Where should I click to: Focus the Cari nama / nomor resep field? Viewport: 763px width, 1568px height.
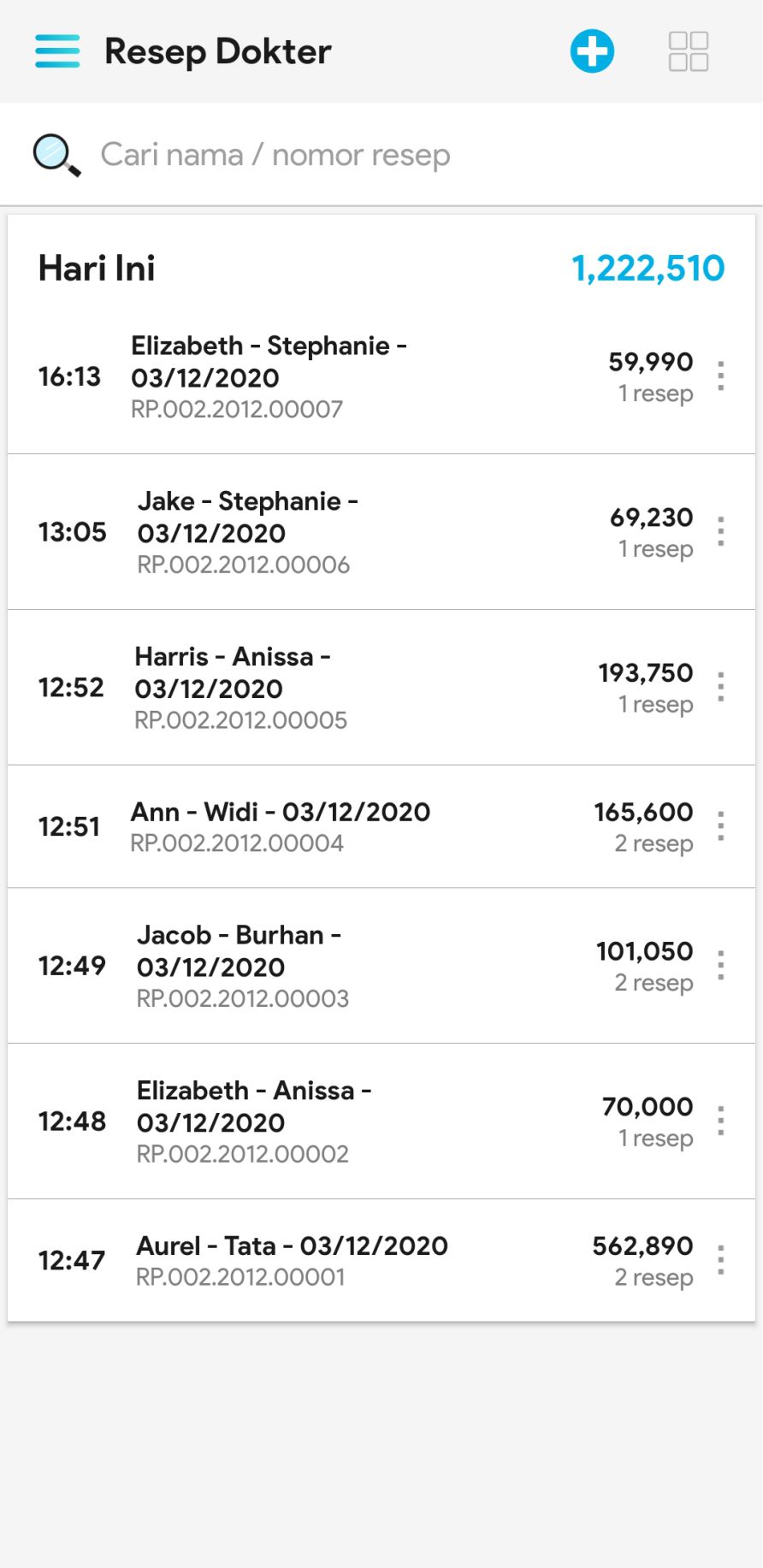click(342, 156)
